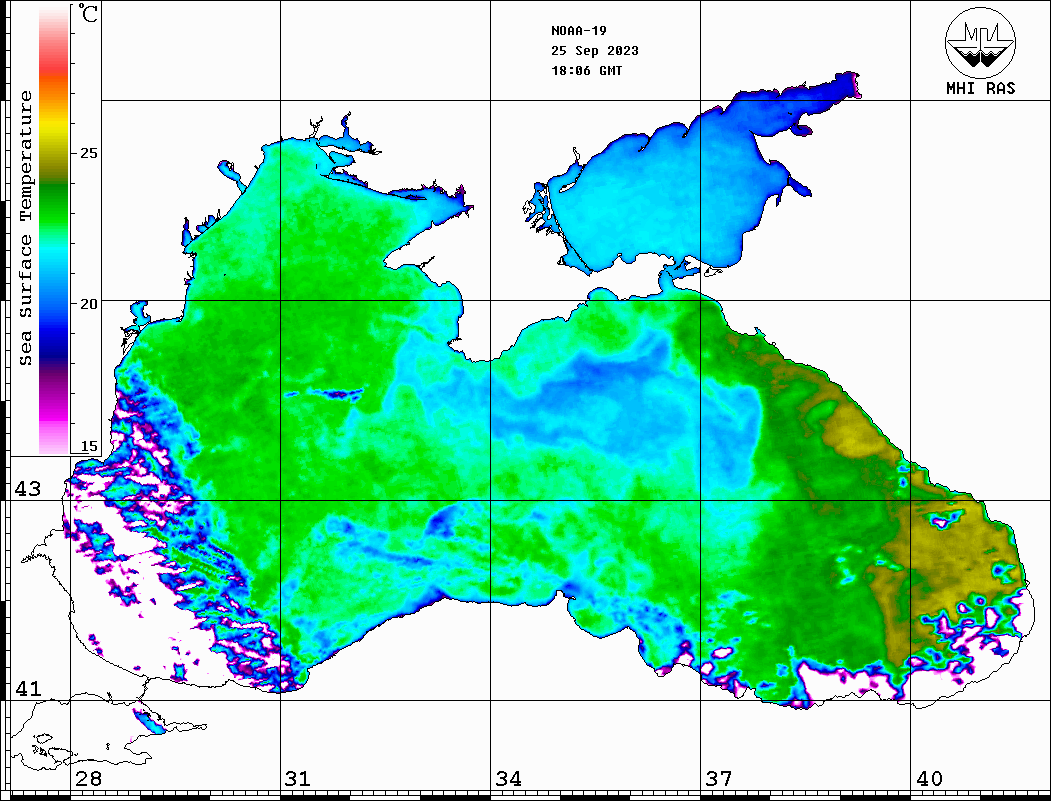Click the '15' value on temperature scale
The height and width of the screenshot is (801, 1051).
pyautogui.click(x=88, y=446)
